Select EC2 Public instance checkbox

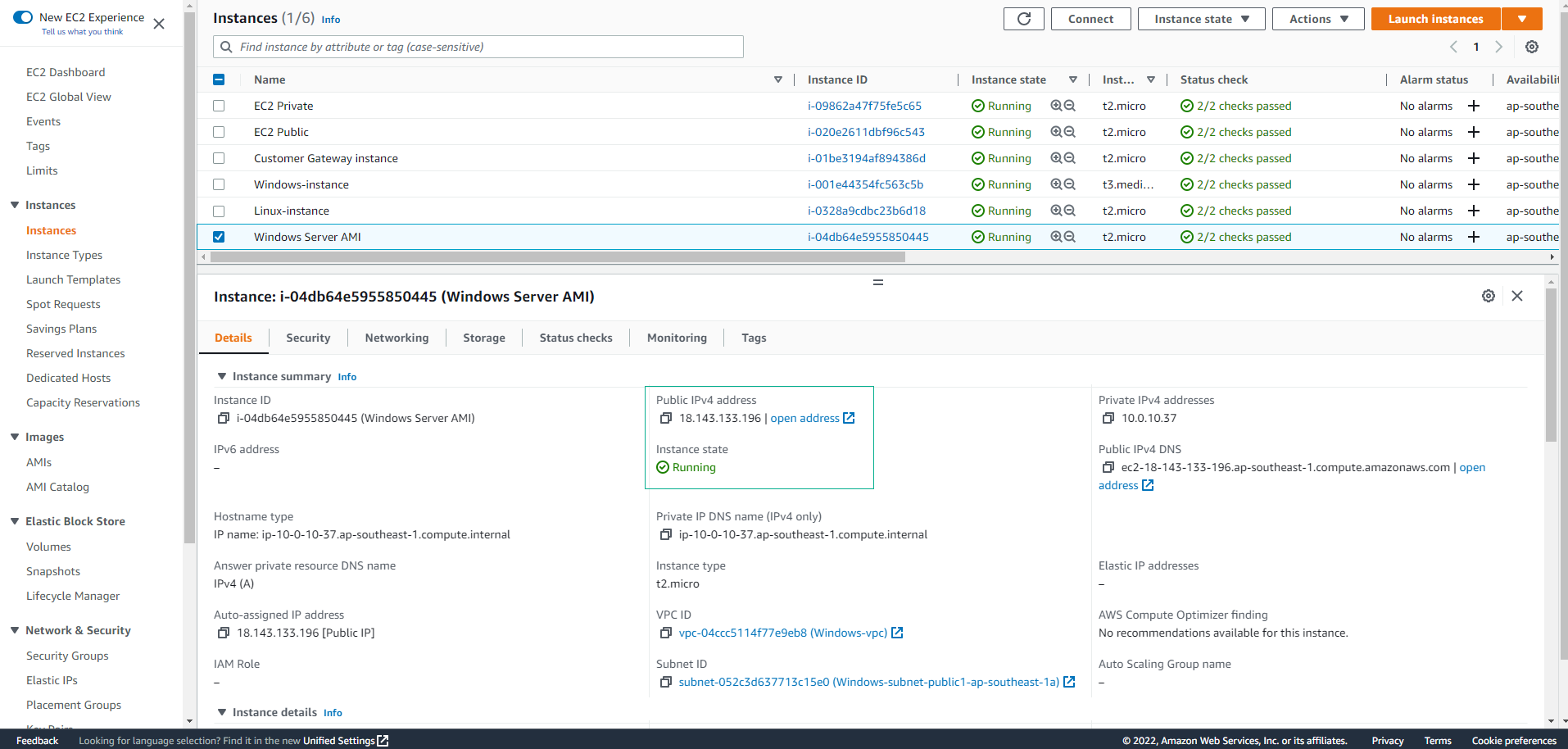[x=219, y=132]
